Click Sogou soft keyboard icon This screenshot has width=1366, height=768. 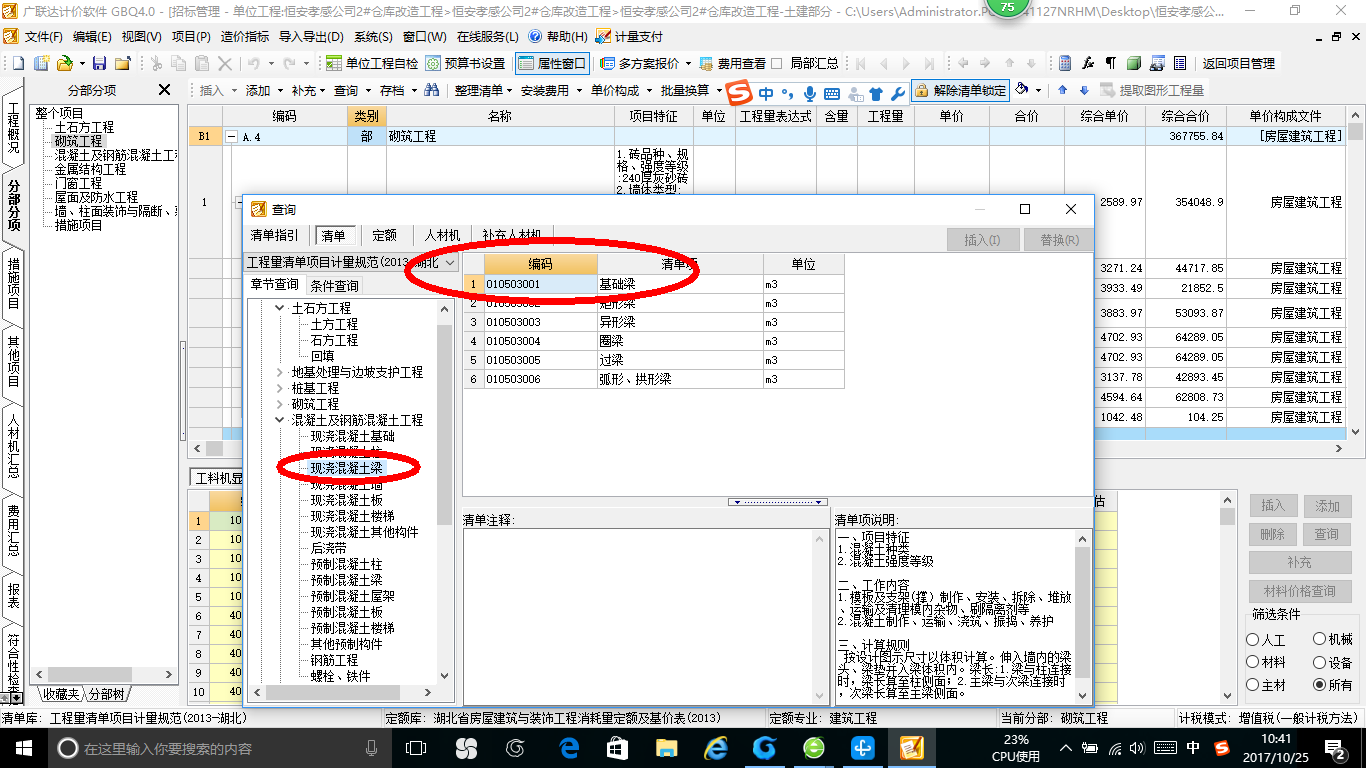pyautogui.click(x=832, y=94)
